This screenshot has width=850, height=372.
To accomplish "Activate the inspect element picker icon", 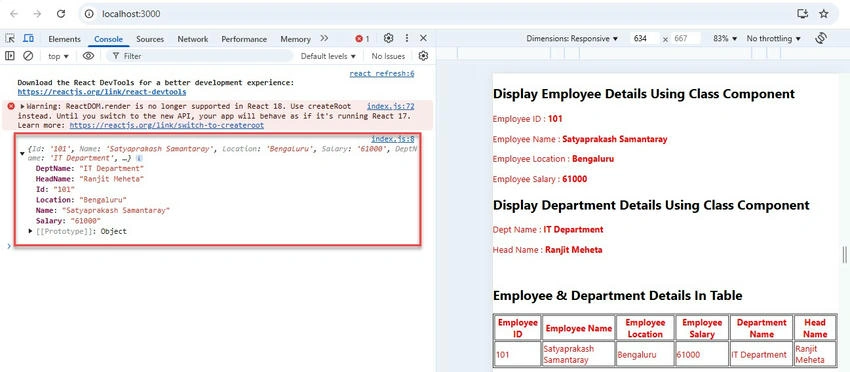I will (x=10, y=39).
